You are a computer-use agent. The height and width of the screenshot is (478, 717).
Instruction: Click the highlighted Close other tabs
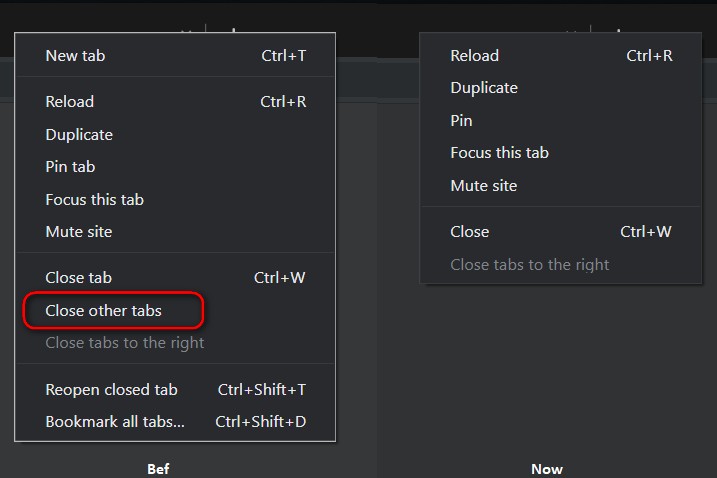(113, 311)
